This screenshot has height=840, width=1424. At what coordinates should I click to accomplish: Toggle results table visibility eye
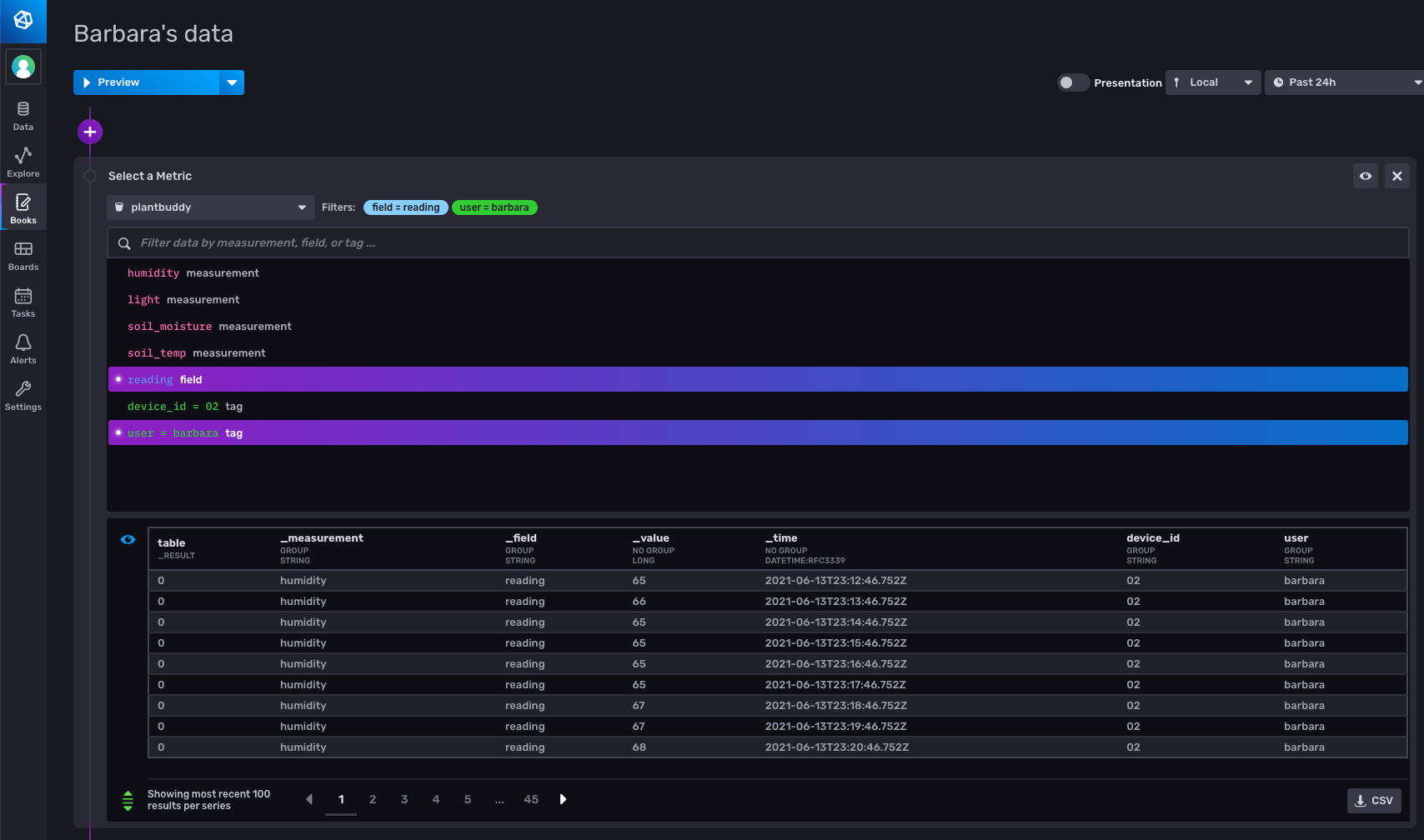pyautogui.click(x=128, y=540)
